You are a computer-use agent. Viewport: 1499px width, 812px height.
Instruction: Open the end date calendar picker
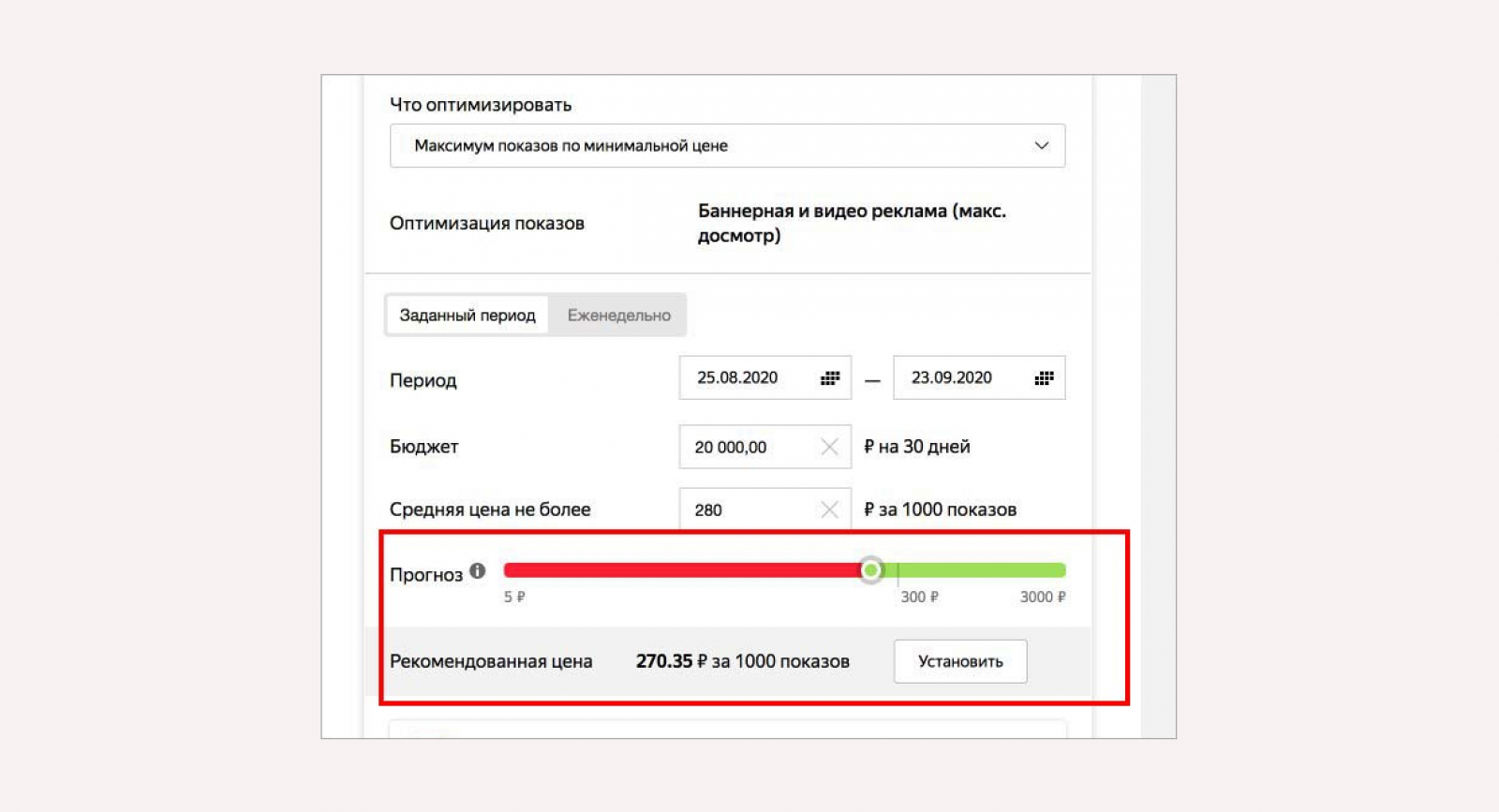click(x=1044, y=378)
